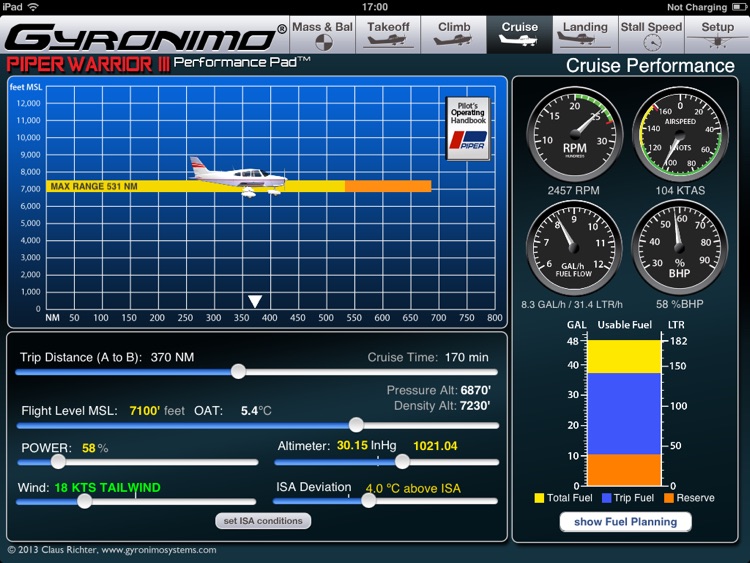Viewport: 750px width, 563px height.
Task: Click the ISA Deviation slider handle
Action: [x=368, y=501]
